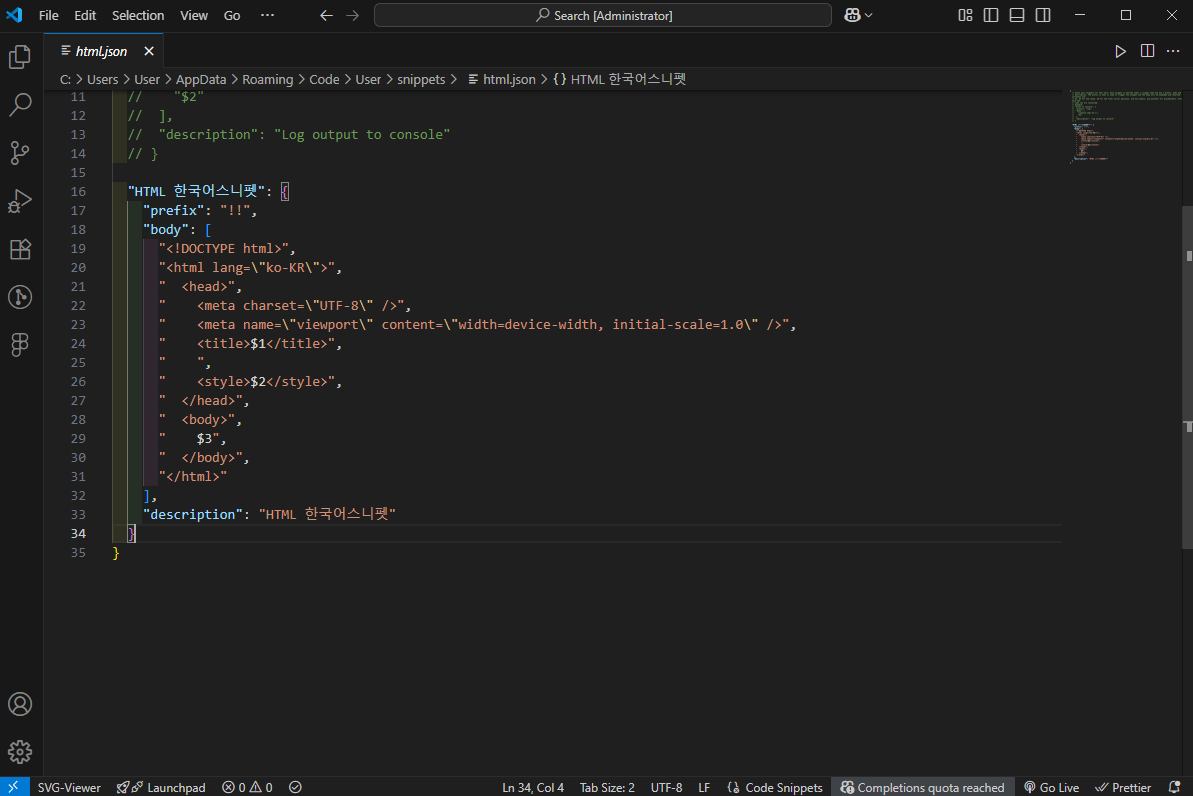Open notifications bell icon

(x=1175, y=787)
